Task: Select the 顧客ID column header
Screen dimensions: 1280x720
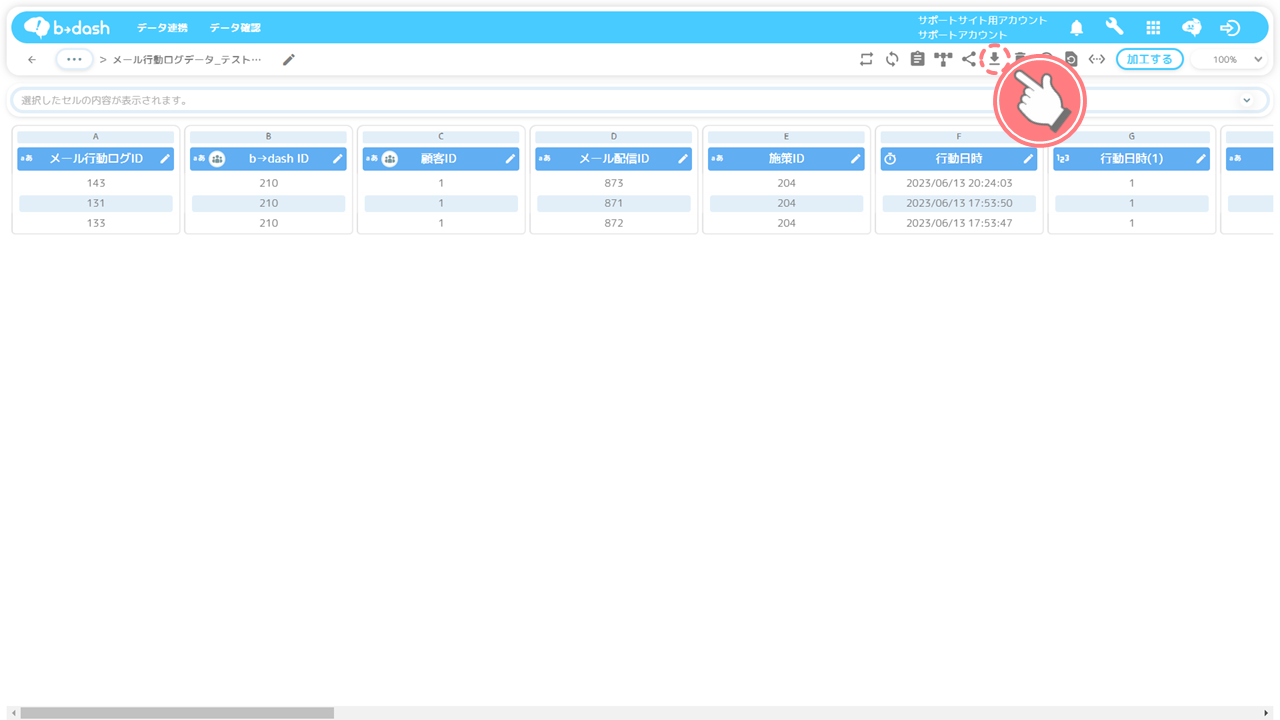Action: pos(441,159)
